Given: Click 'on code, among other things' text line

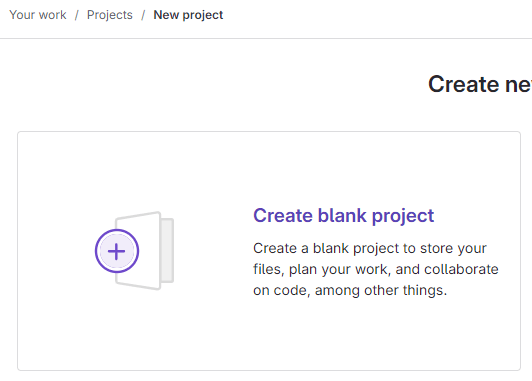Looking at the screenshot, I should tap(350, 290).
